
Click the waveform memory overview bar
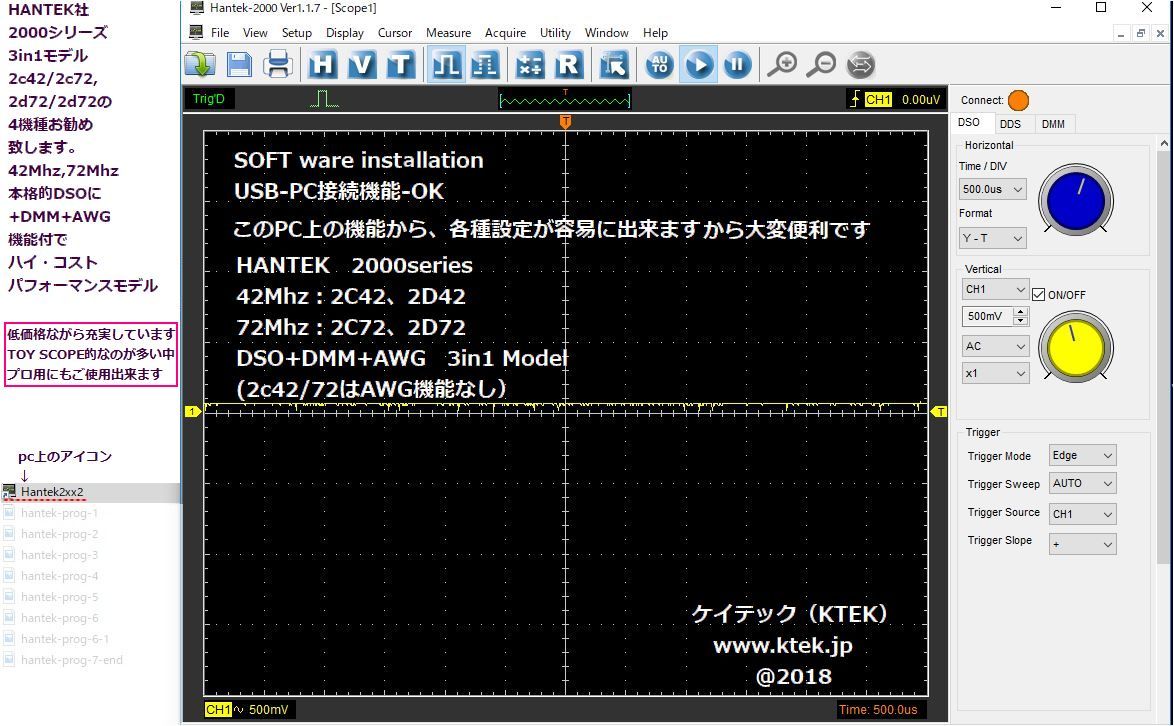[x=565, y=99]
